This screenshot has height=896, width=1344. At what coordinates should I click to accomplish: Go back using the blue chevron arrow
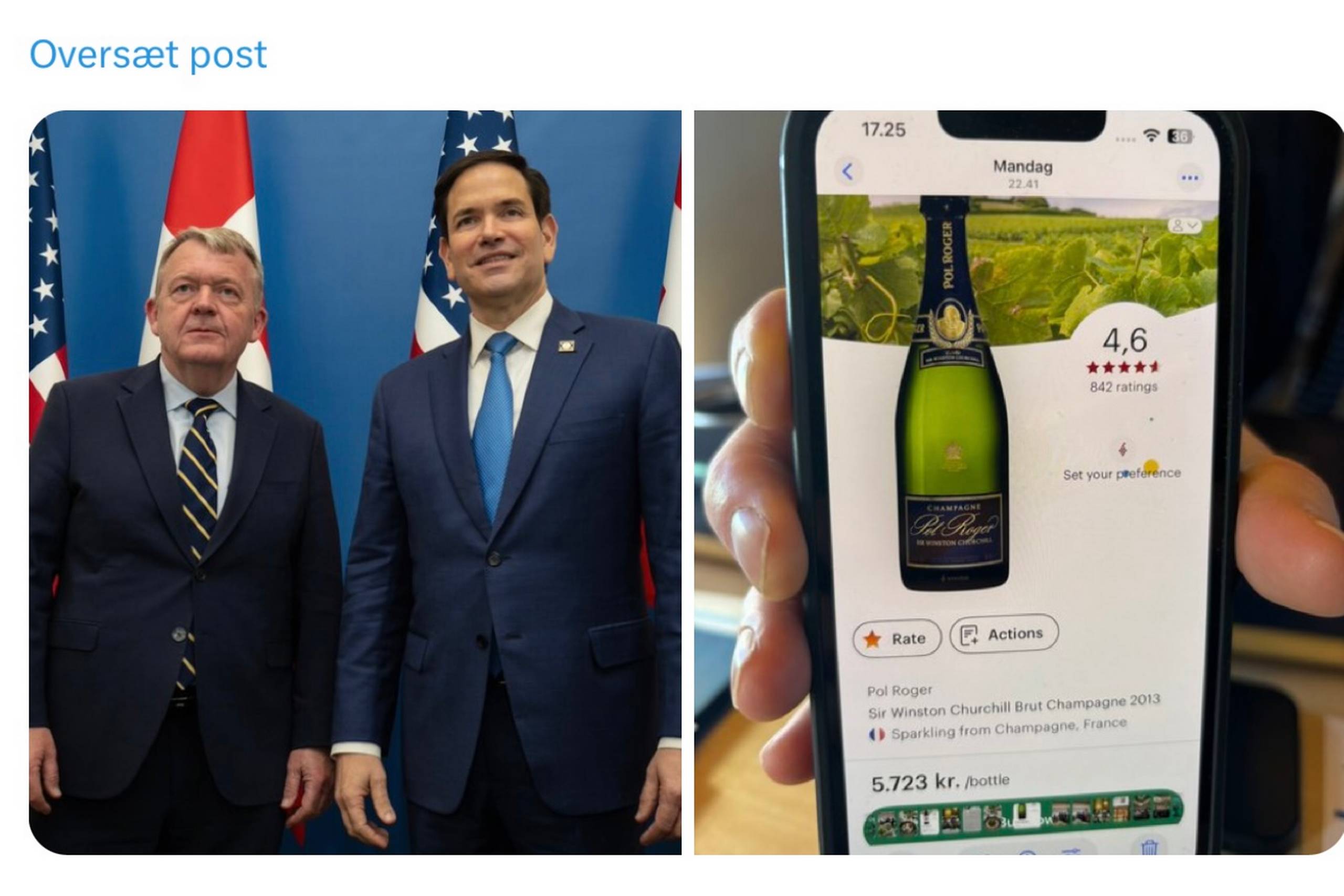[847, 172]
